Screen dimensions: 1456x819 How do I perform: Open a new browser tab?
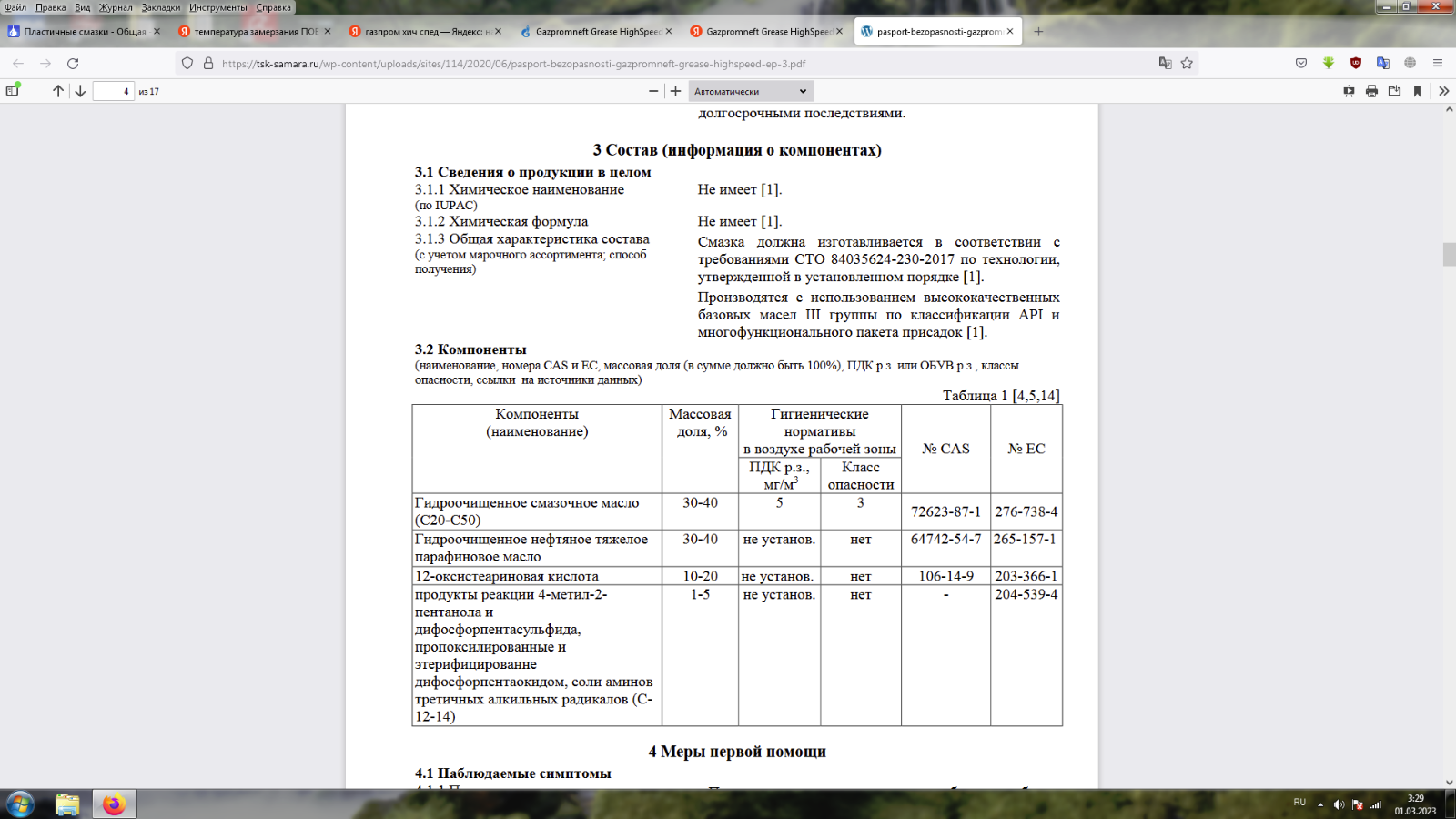coord(1038,32)
